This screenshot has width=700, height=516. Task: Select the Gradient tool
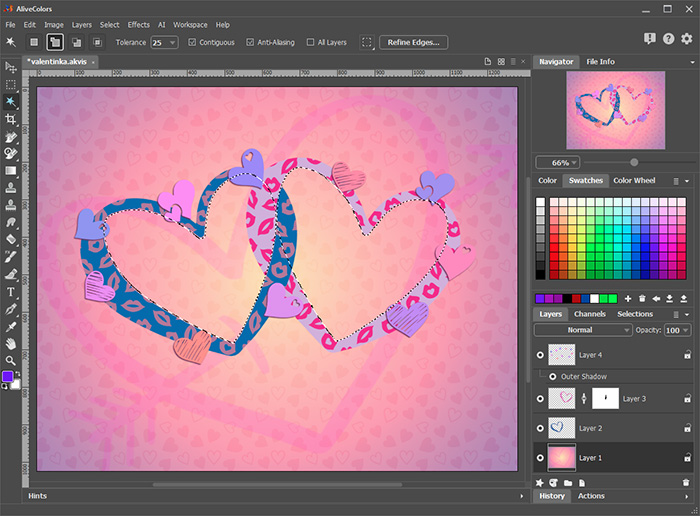pos(10,171)
